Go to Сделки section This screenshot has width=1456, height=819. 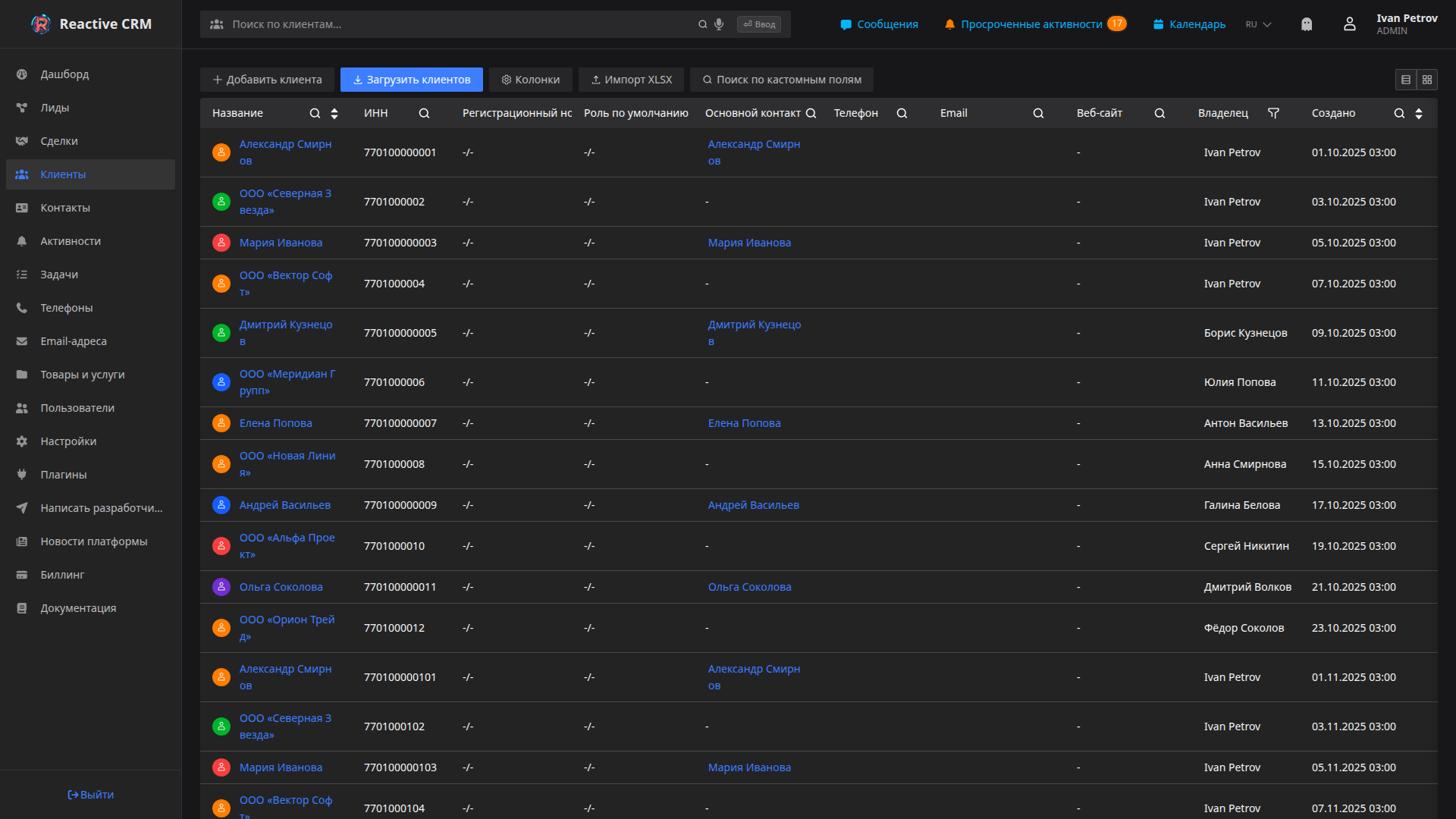[90, 141]
